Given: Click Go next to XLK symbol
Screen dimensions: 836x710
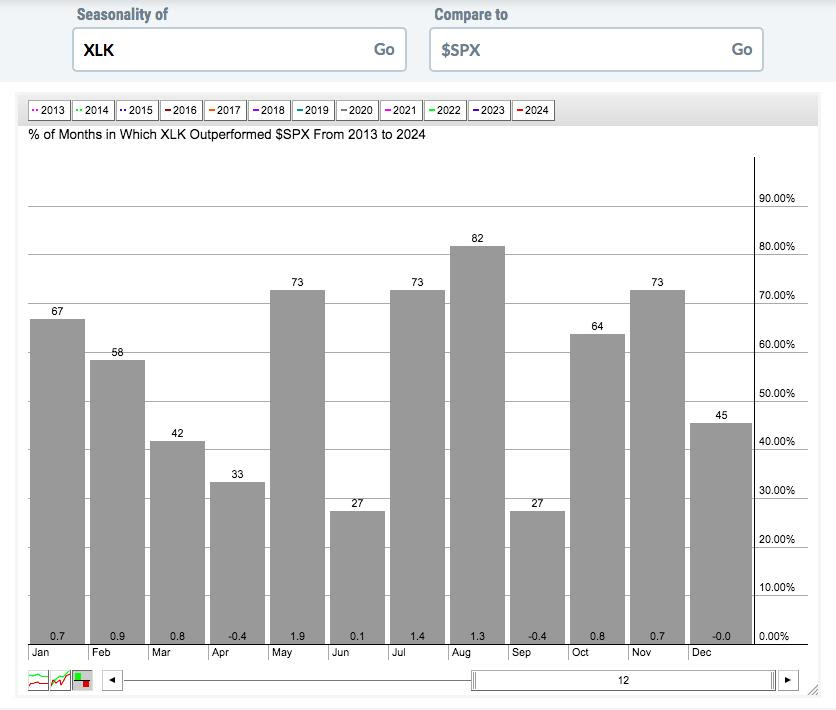Looking at the screenshot, I should (384, 50).
